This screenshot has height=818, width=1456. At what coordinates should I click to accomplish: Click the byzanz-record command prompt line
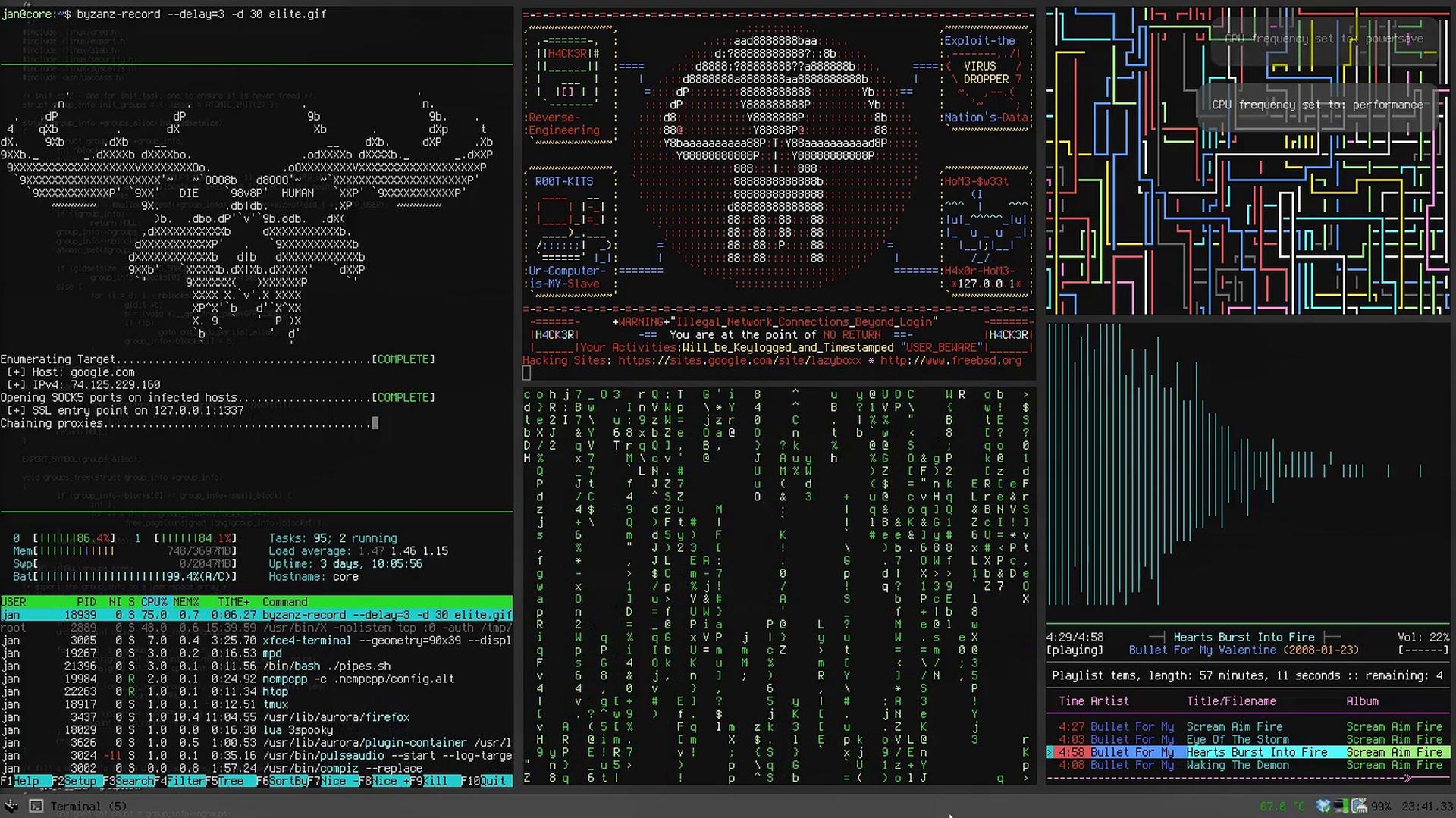point(164,14)
